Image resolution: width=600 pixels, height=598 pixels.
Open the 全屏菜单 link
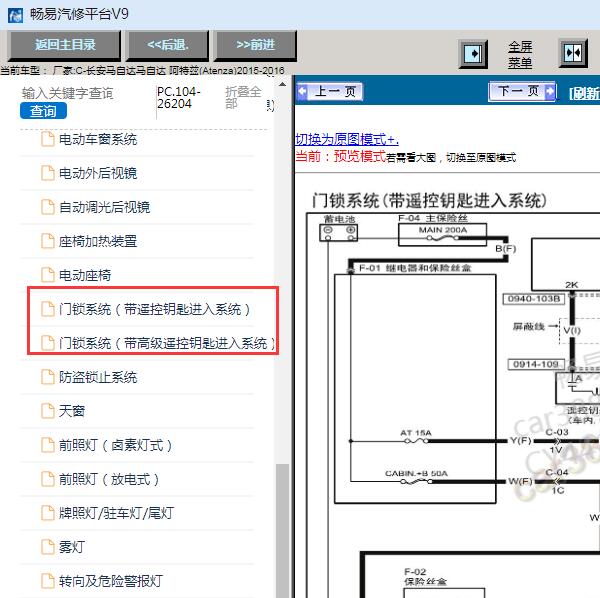tap(520, 54)
